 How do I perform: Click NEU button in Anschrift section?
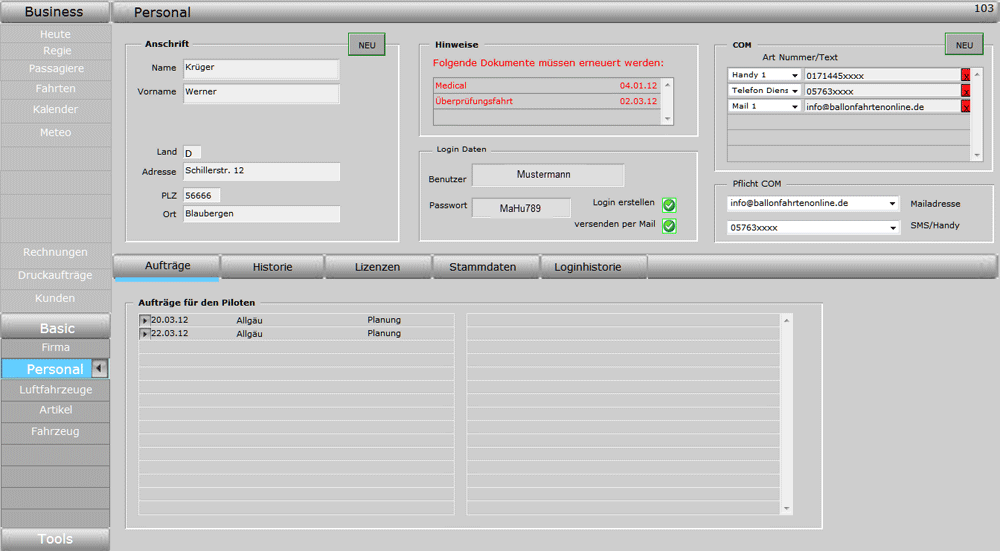(366, 45)
